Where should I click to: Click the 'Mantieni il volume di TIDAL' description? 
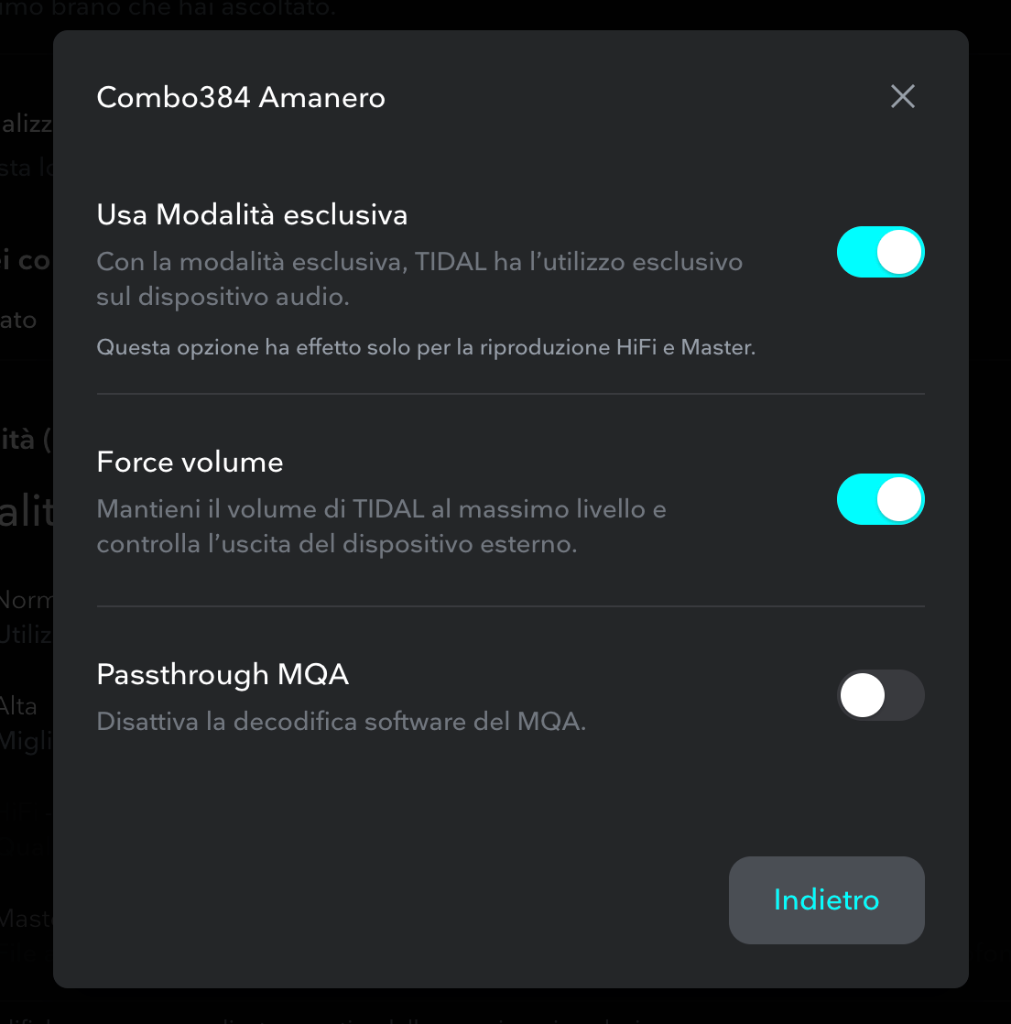(381, 526)
